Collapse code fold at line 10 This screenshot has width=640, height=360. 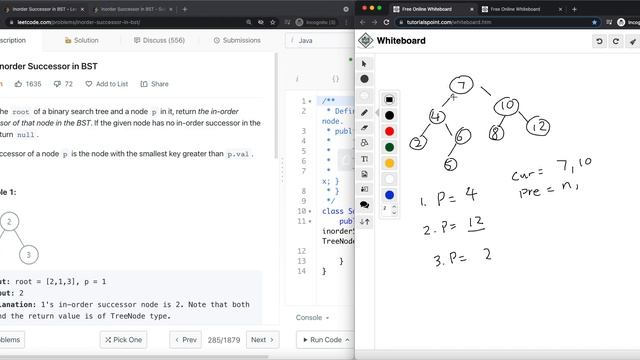tap(310, 211)
